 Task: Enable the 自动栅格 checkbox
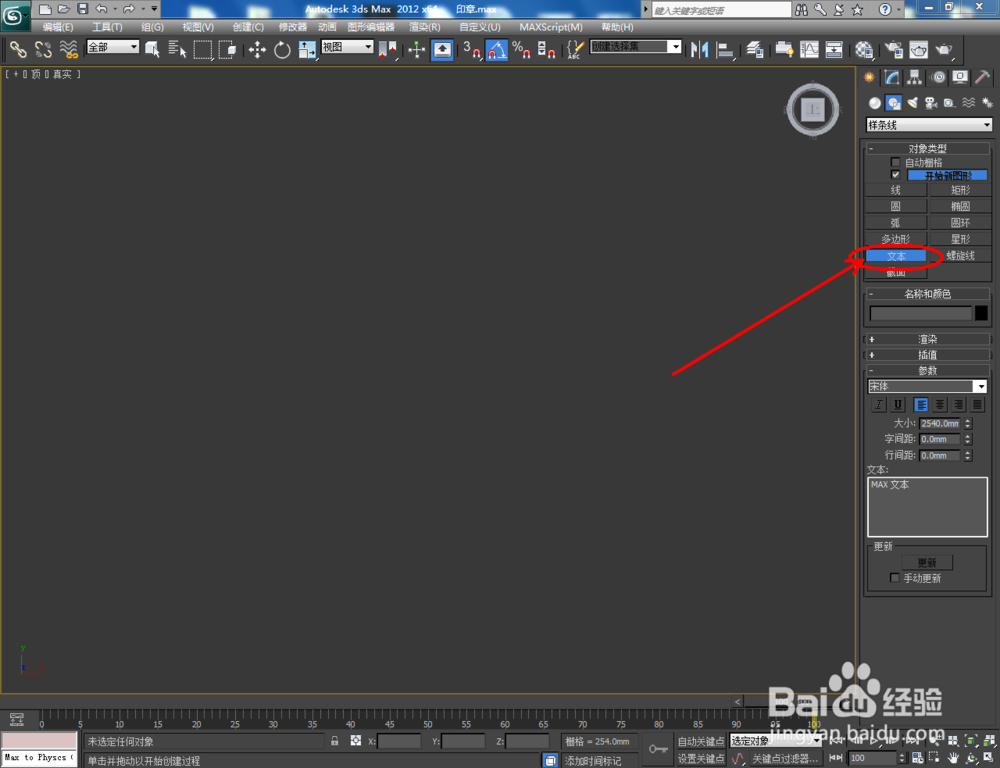tap(895, 162)
